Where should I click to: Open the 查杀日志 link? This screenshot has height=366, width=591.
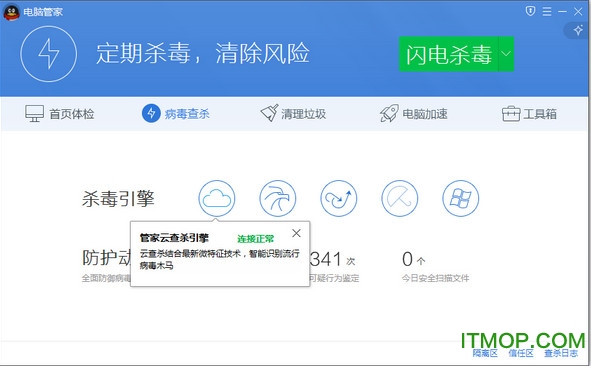click(561, 354)
